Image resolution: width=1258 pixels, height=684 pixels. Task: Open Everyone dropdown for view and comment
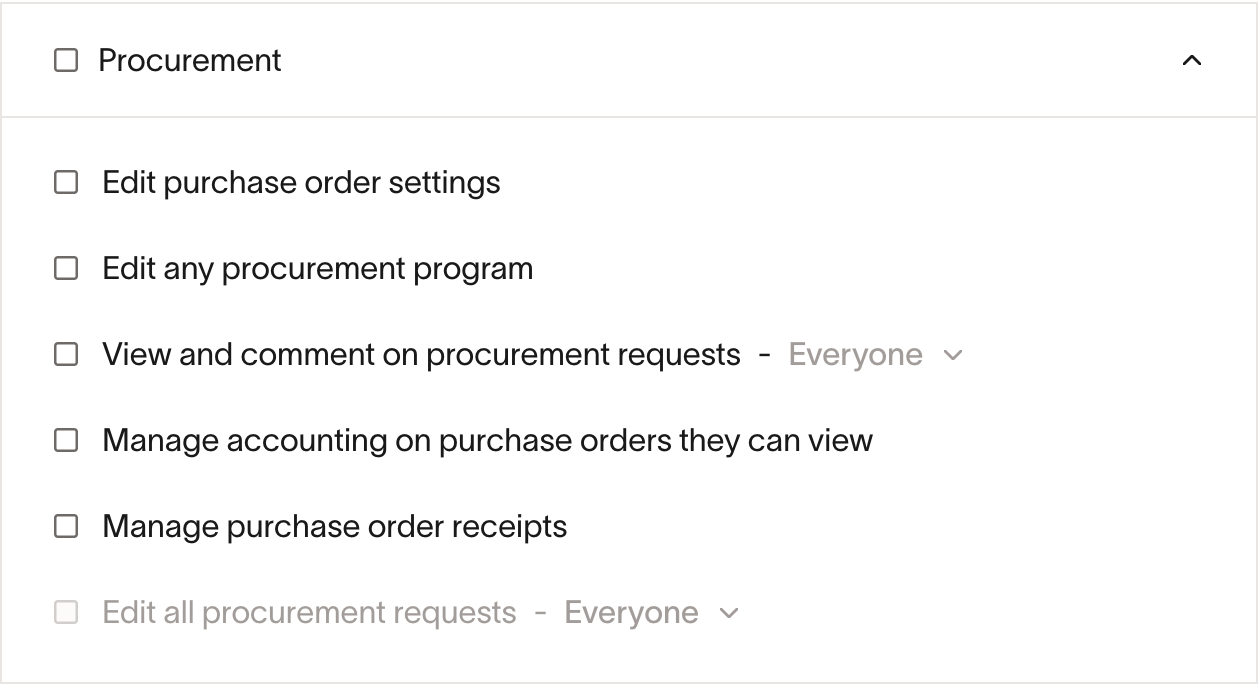[855, 355]
